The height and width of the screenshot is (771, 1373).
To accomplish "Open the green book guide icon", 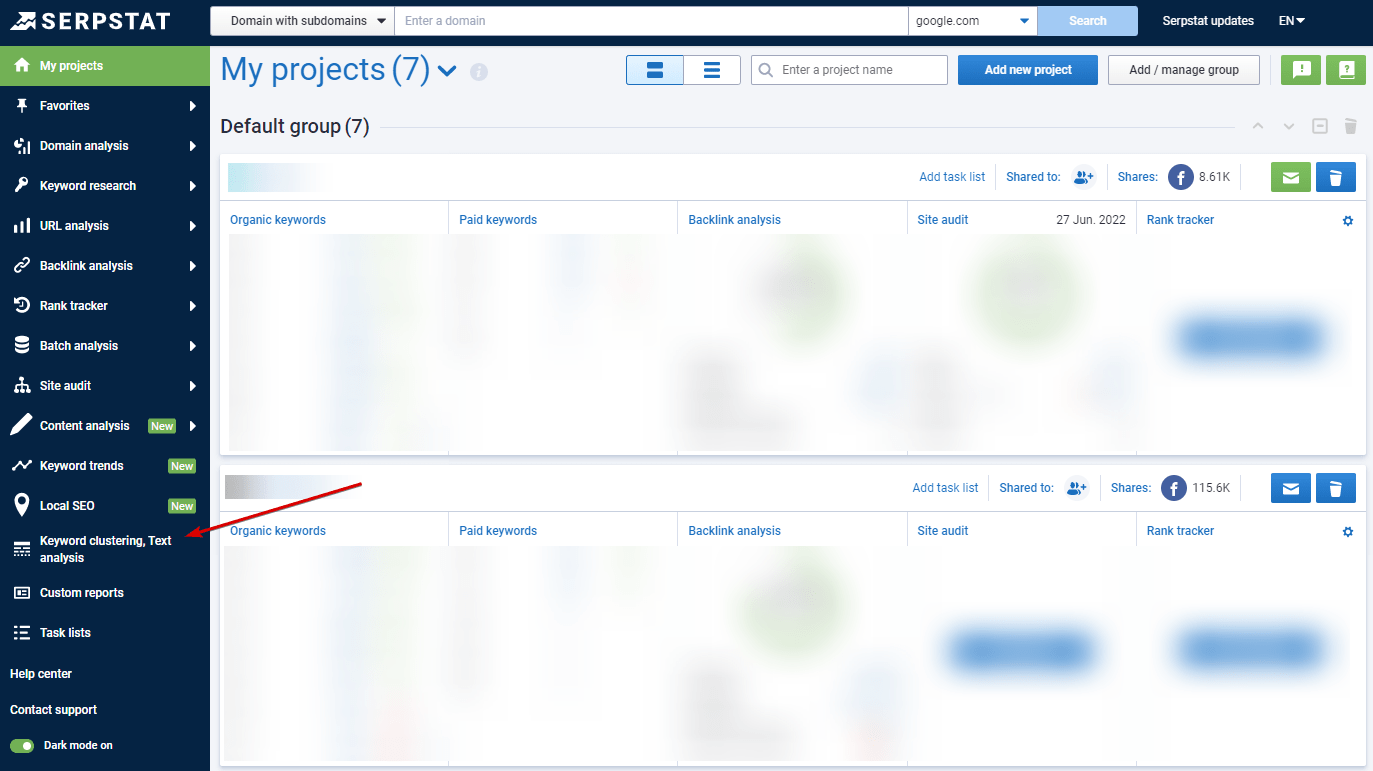I will (1346, 70).
